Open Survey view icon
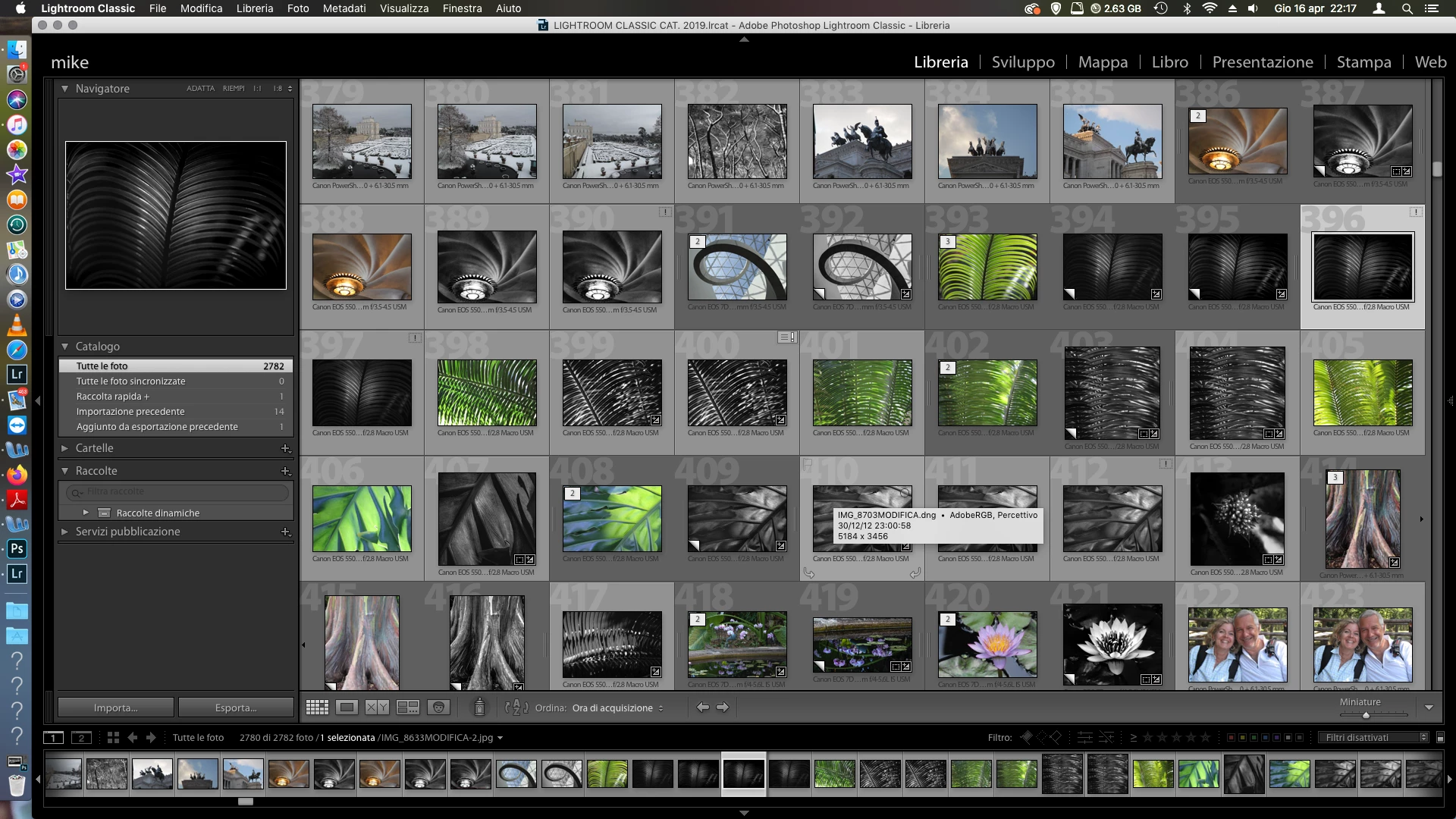 coord(408,708)
